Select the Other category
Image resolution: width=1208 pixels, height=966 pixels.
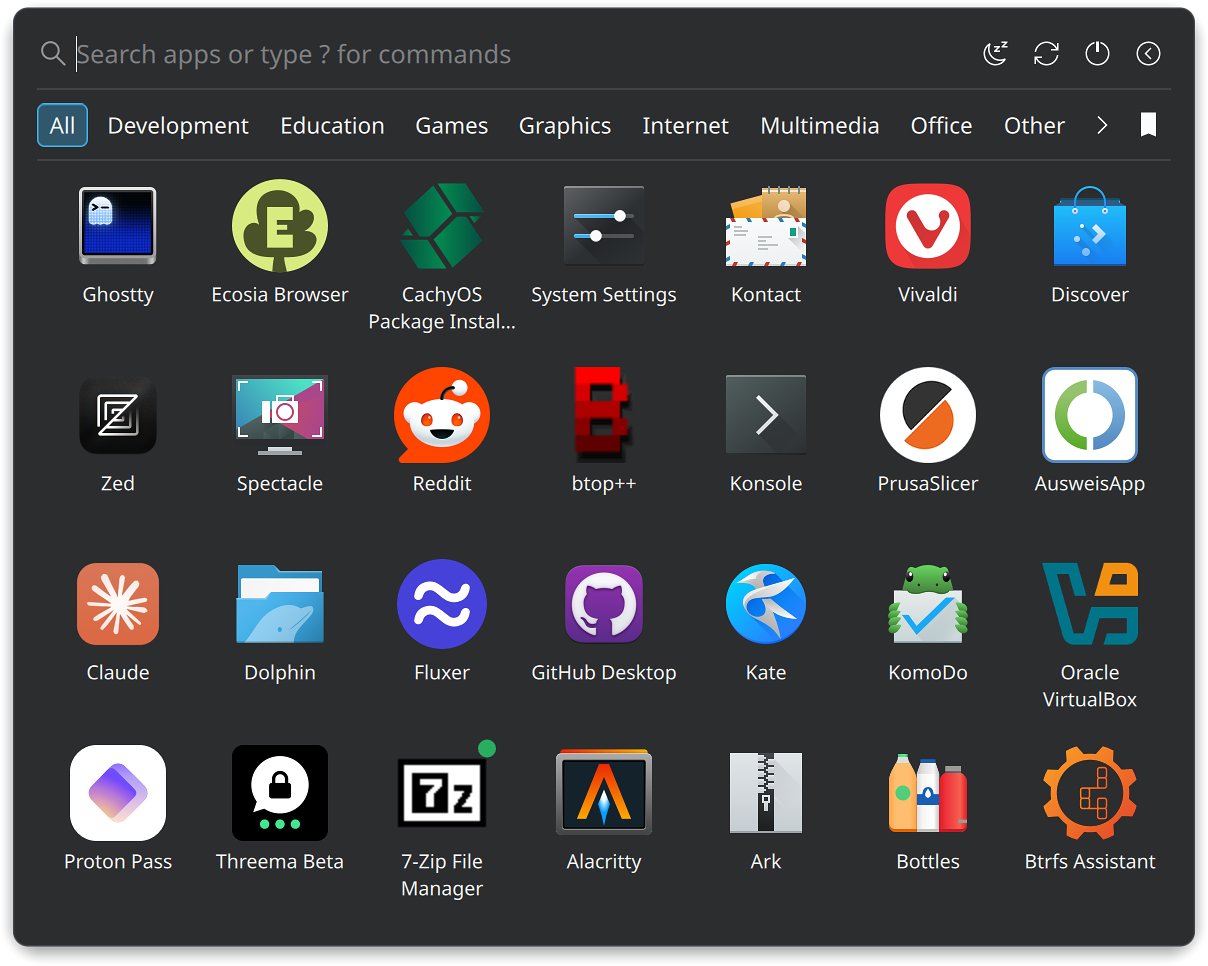(1034, 125)
